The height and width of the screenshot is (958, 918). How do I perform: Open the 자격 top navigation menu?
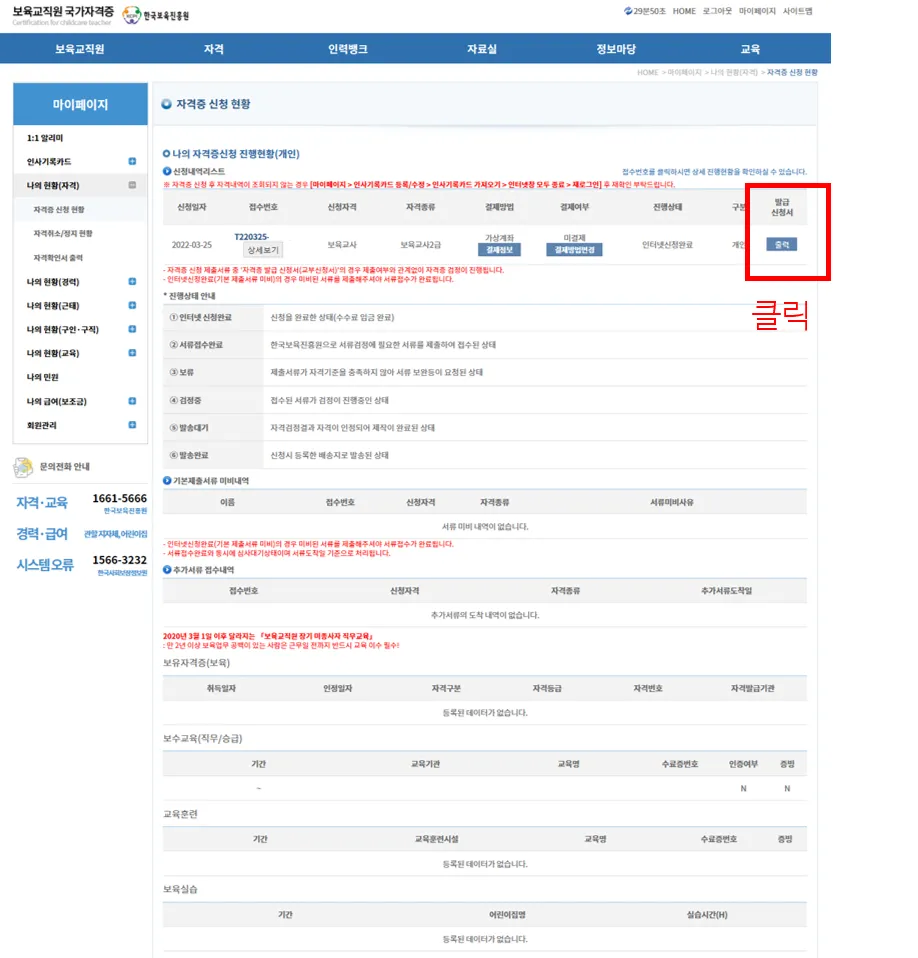213,49
